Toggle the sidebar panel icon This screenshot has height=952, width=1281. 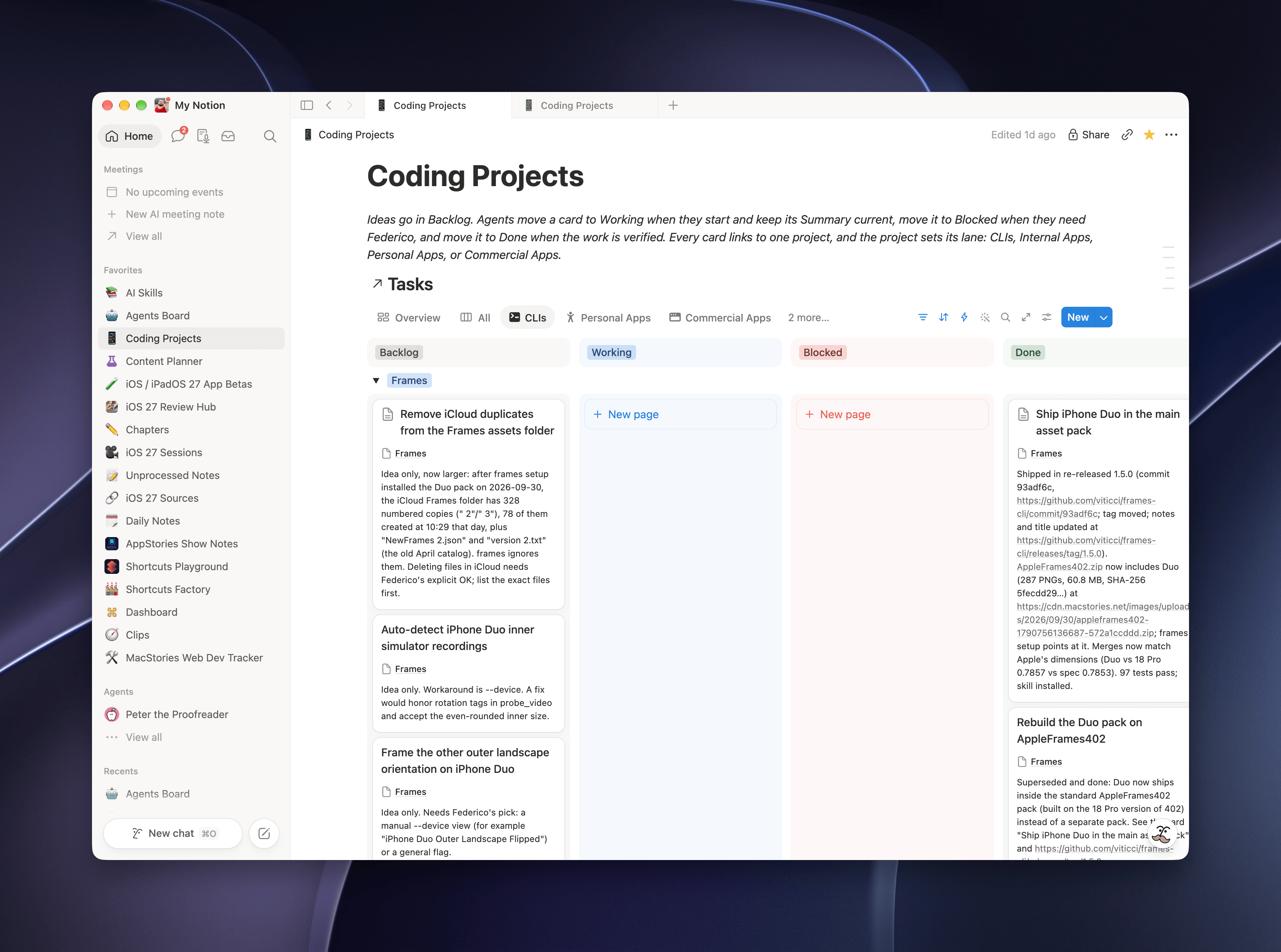(x=306, y=105)
